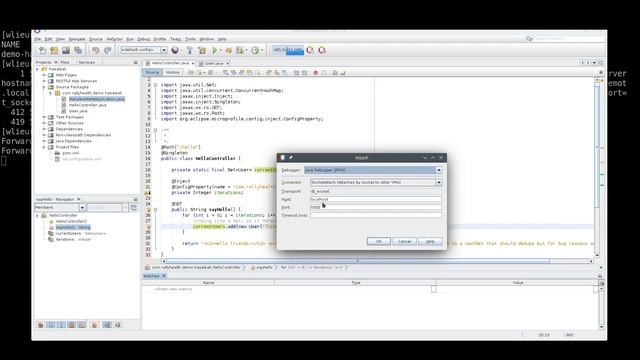
Task: Toggle the History view button in editor
Action: point(173,72)
